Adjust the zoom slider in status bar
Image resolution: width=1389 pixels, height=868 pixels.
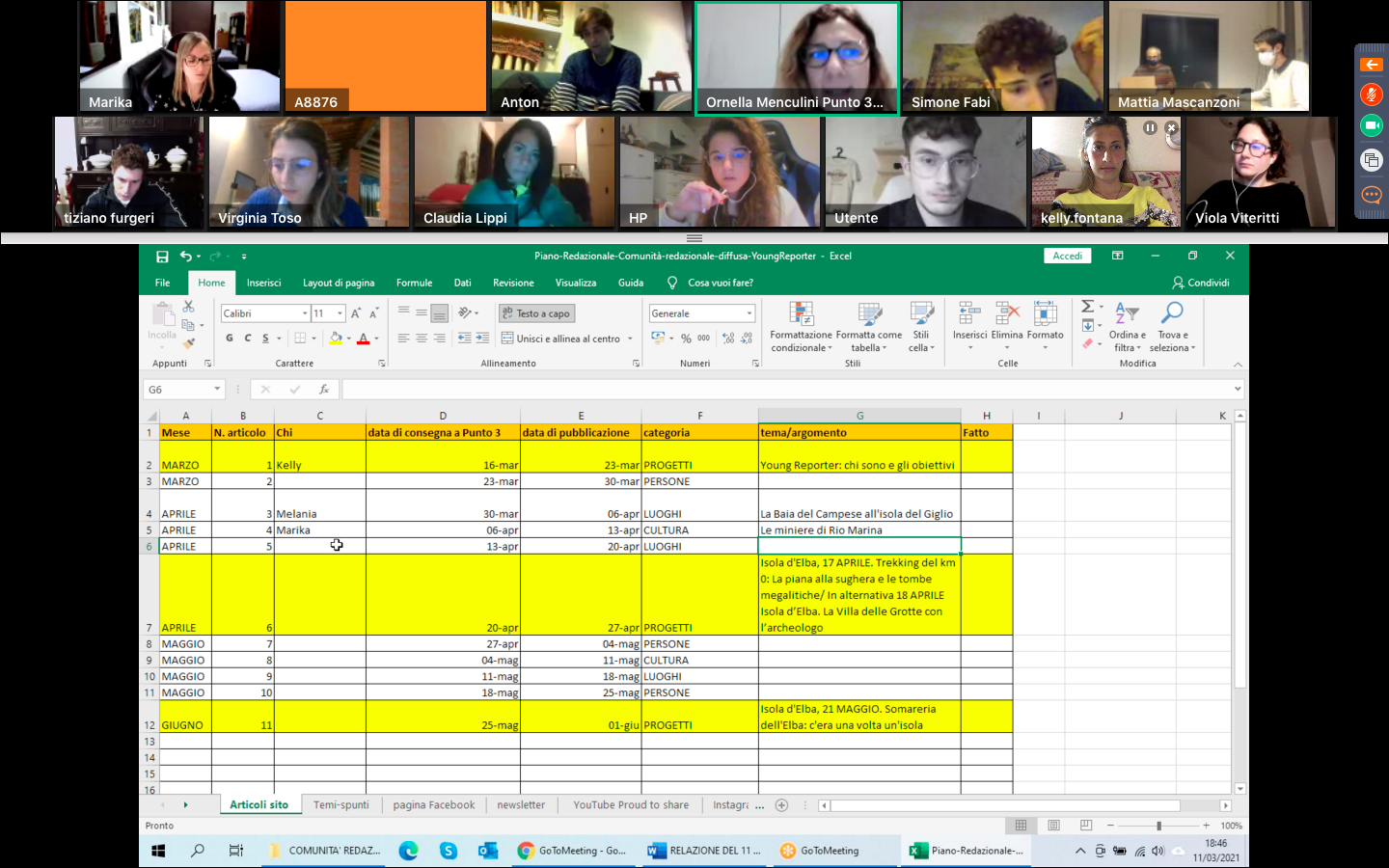[x=1158, y=826]
